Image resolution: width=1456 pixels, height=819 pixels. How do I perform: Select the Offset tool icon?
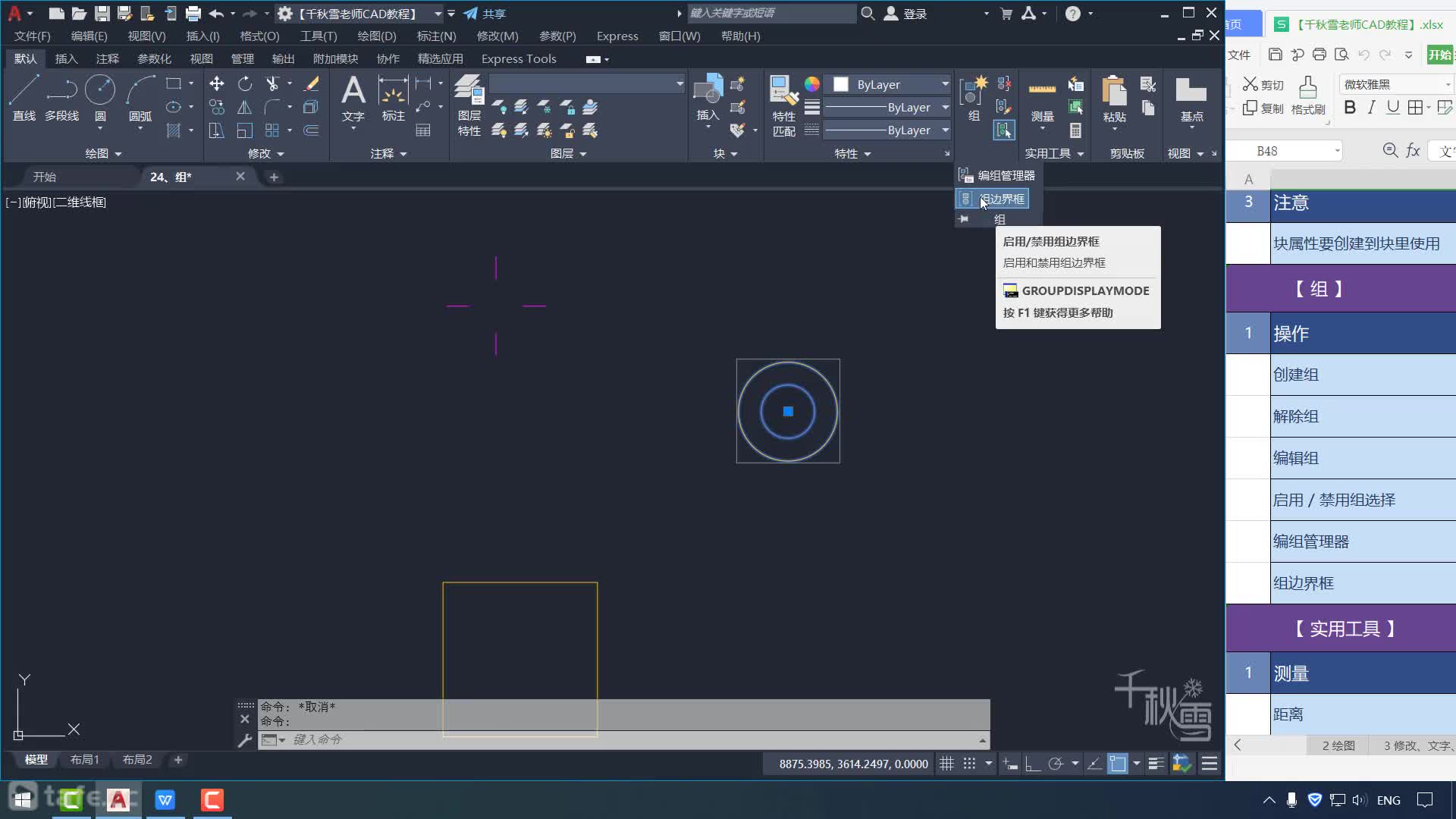311,130
